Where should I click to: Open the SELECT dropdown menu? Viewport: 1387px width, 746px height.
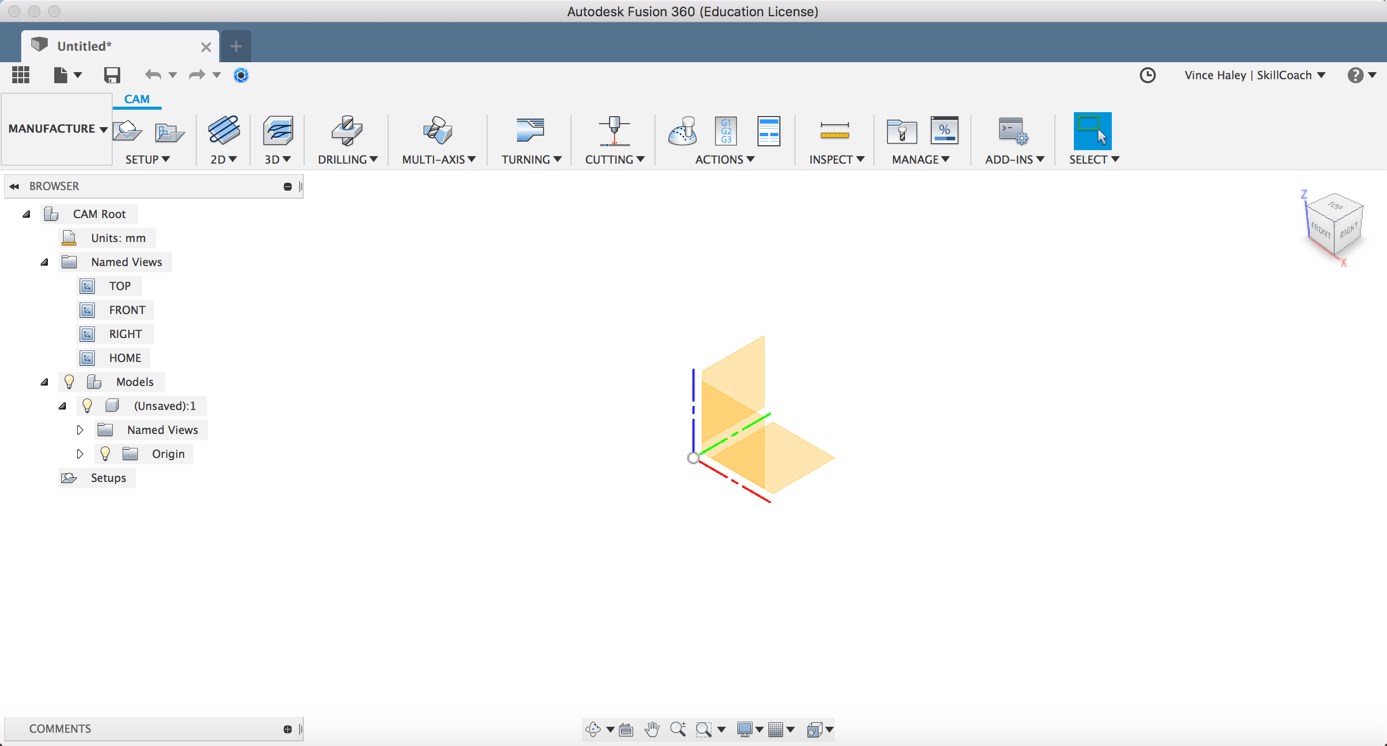coord(1094,159)
